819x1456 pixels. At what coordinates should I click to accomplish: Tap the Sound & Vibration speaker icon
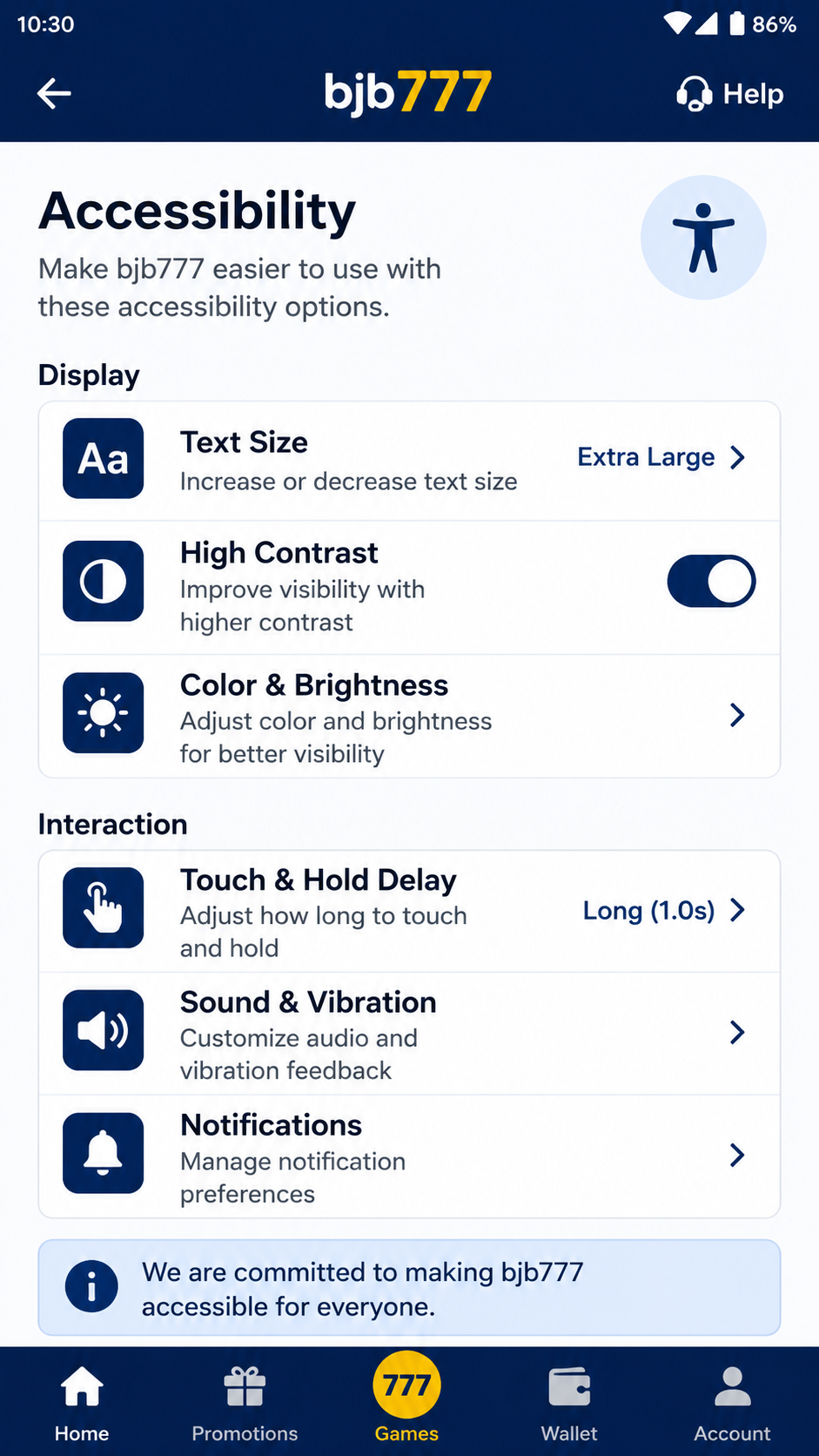click(104, 1030)
